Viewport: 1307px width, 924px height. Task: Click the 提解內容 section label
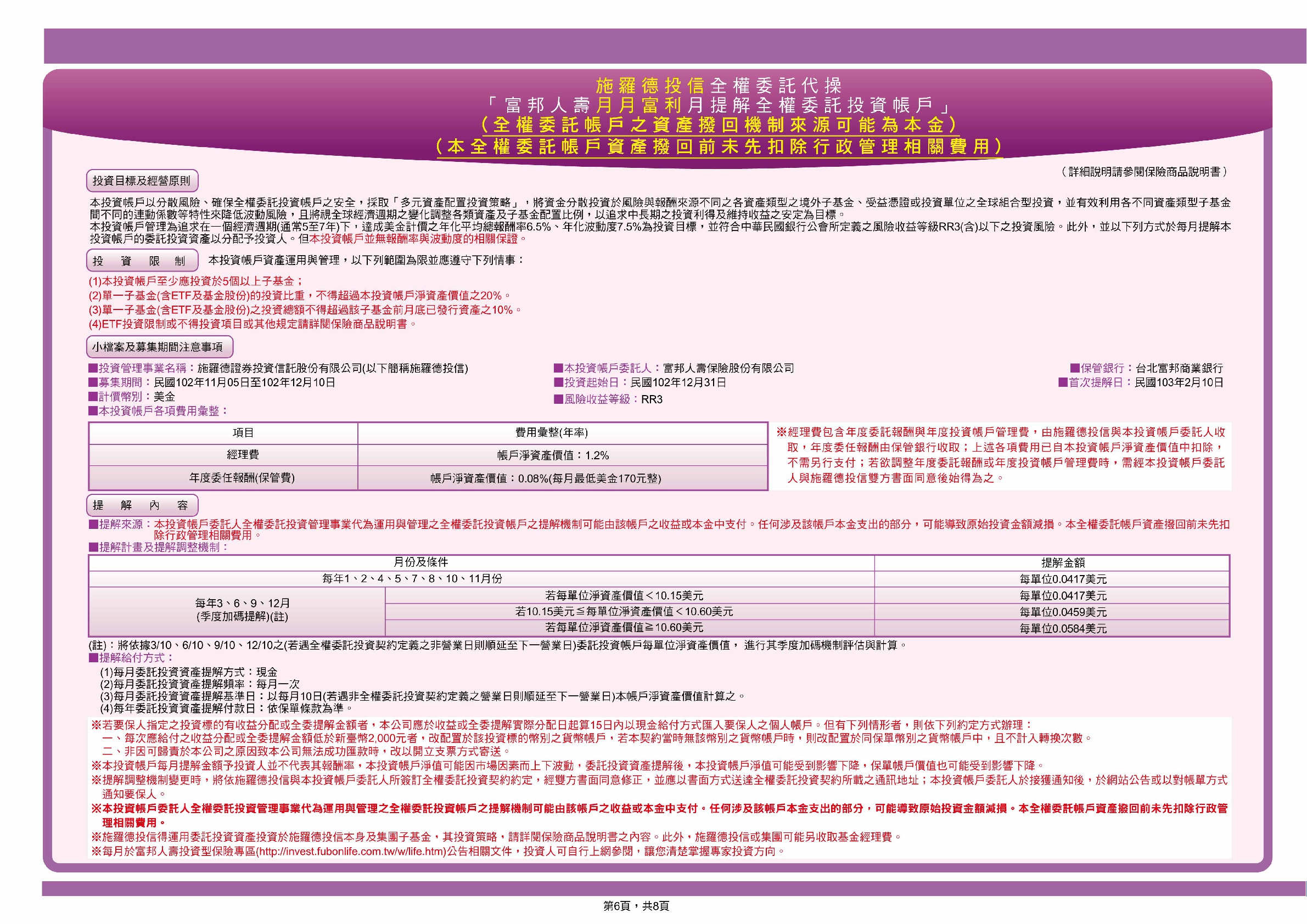(x=142, y=505)
